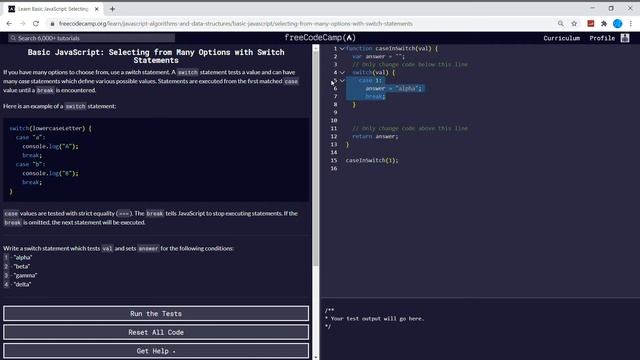The width and height of the screenshot is (640, 360).
Task: Restore down the browser window
Action: coord(611,8)
